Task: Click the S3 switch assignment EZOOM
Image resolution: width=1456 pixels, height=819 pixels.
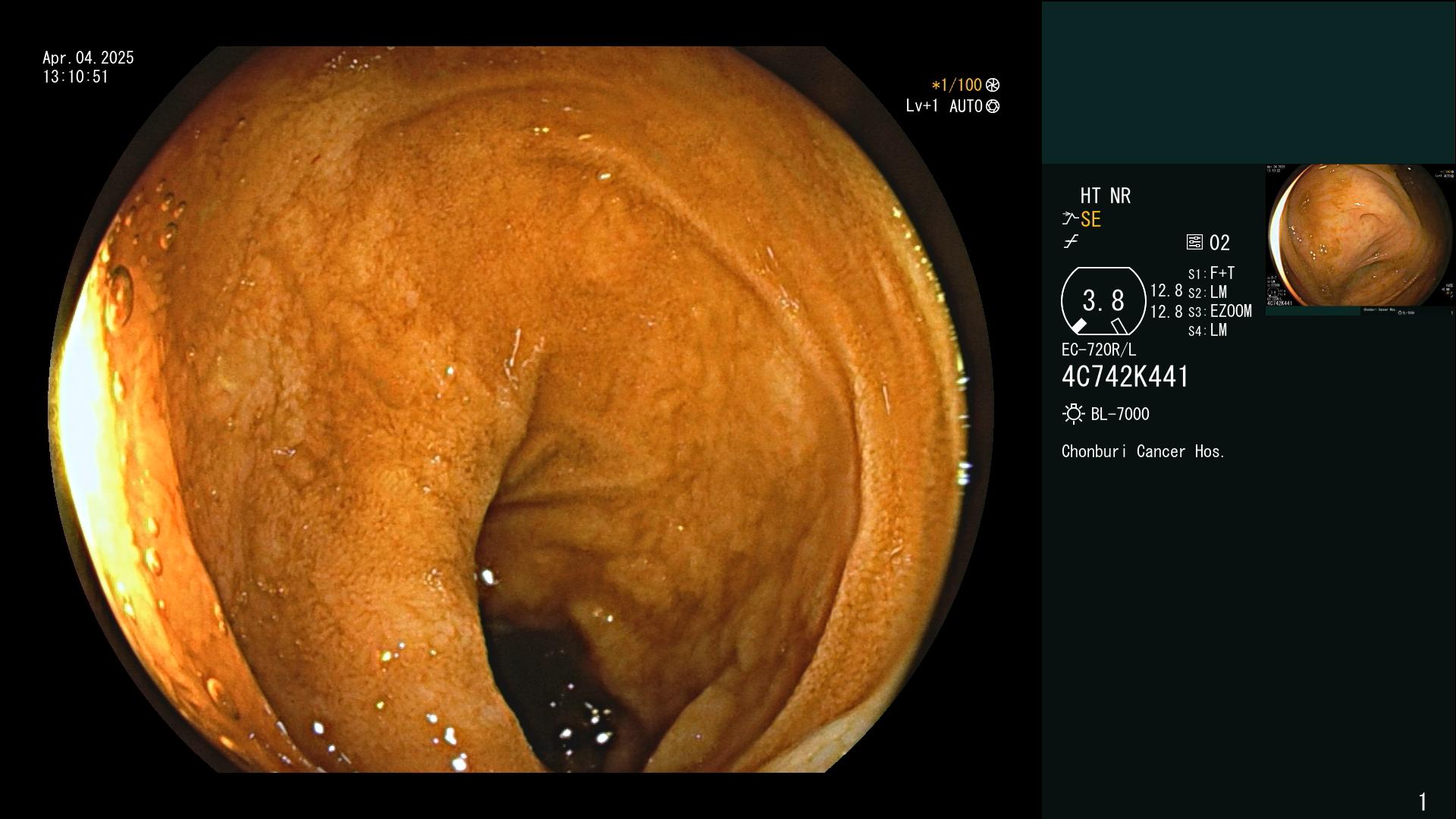Action: [1231, 311]
